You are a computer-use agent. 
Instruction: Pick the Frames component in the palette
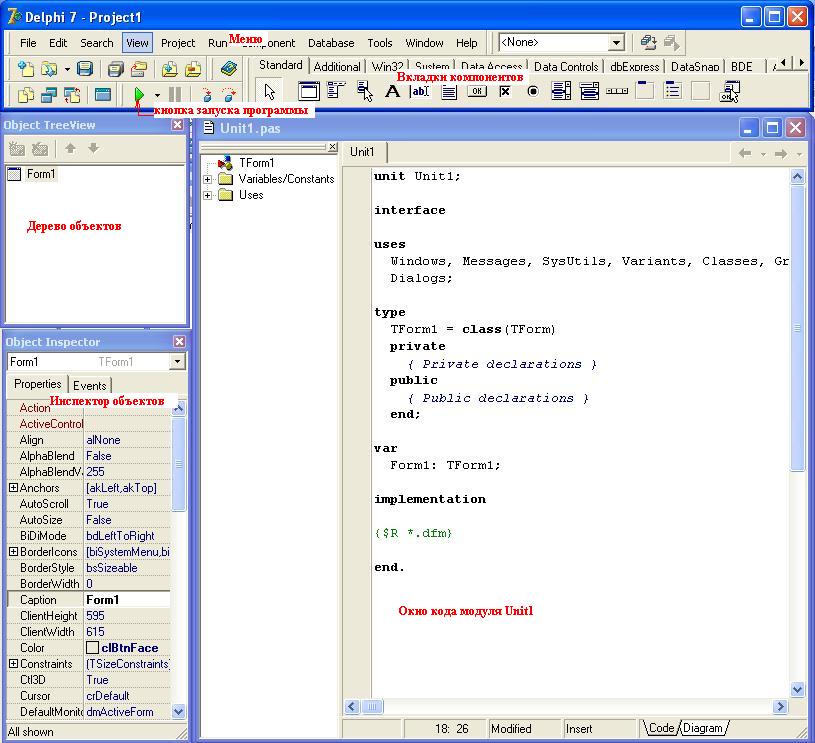[x=308, y=92]
